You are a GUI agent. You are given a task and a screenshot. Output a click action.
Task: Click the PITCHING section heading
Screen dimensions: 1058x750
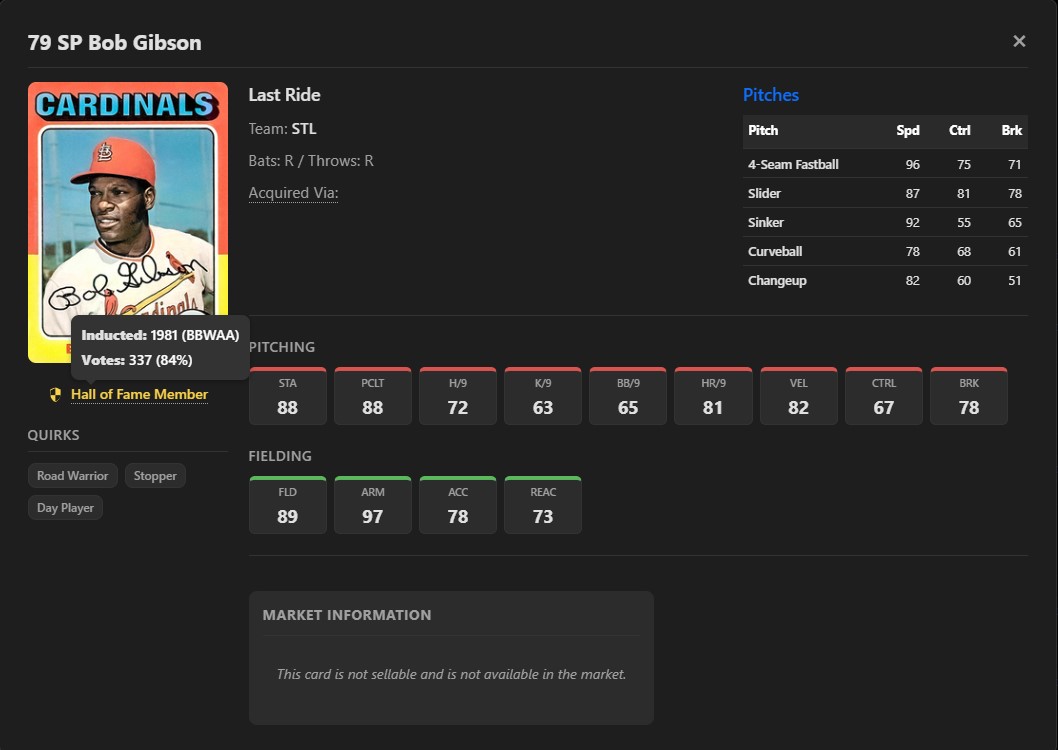click(282, 347)
